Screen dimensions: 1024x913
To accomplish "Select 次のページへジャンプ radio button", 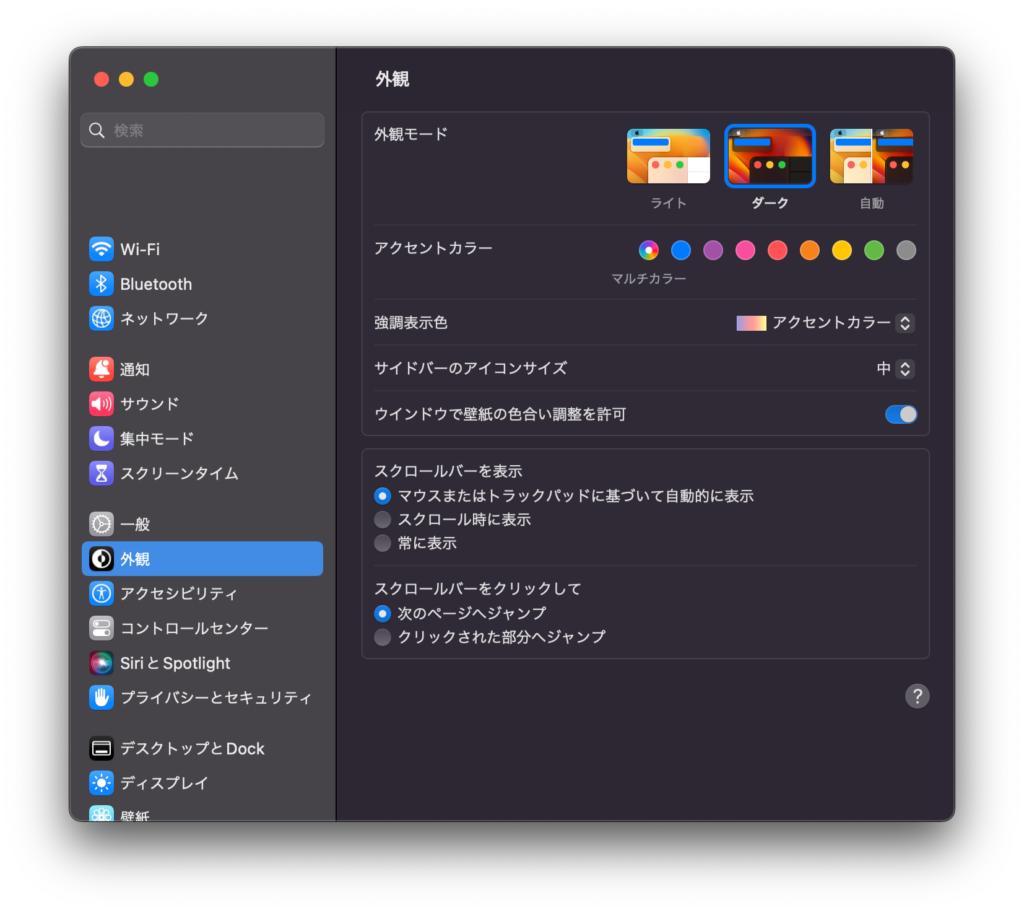I will (x=383, y=614).
